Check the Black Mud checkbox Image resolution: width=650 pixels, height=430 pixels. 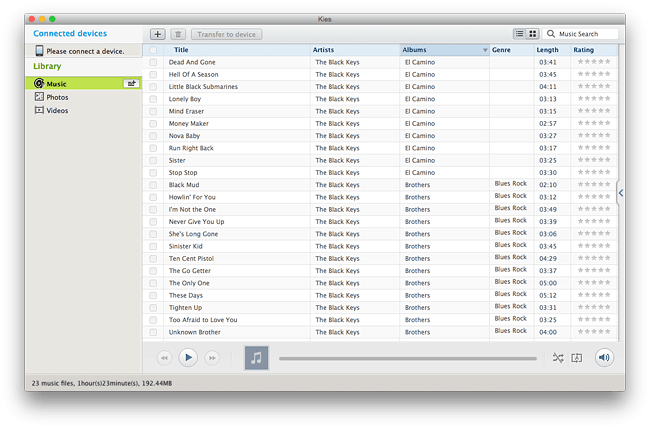(x=153, y=185)
